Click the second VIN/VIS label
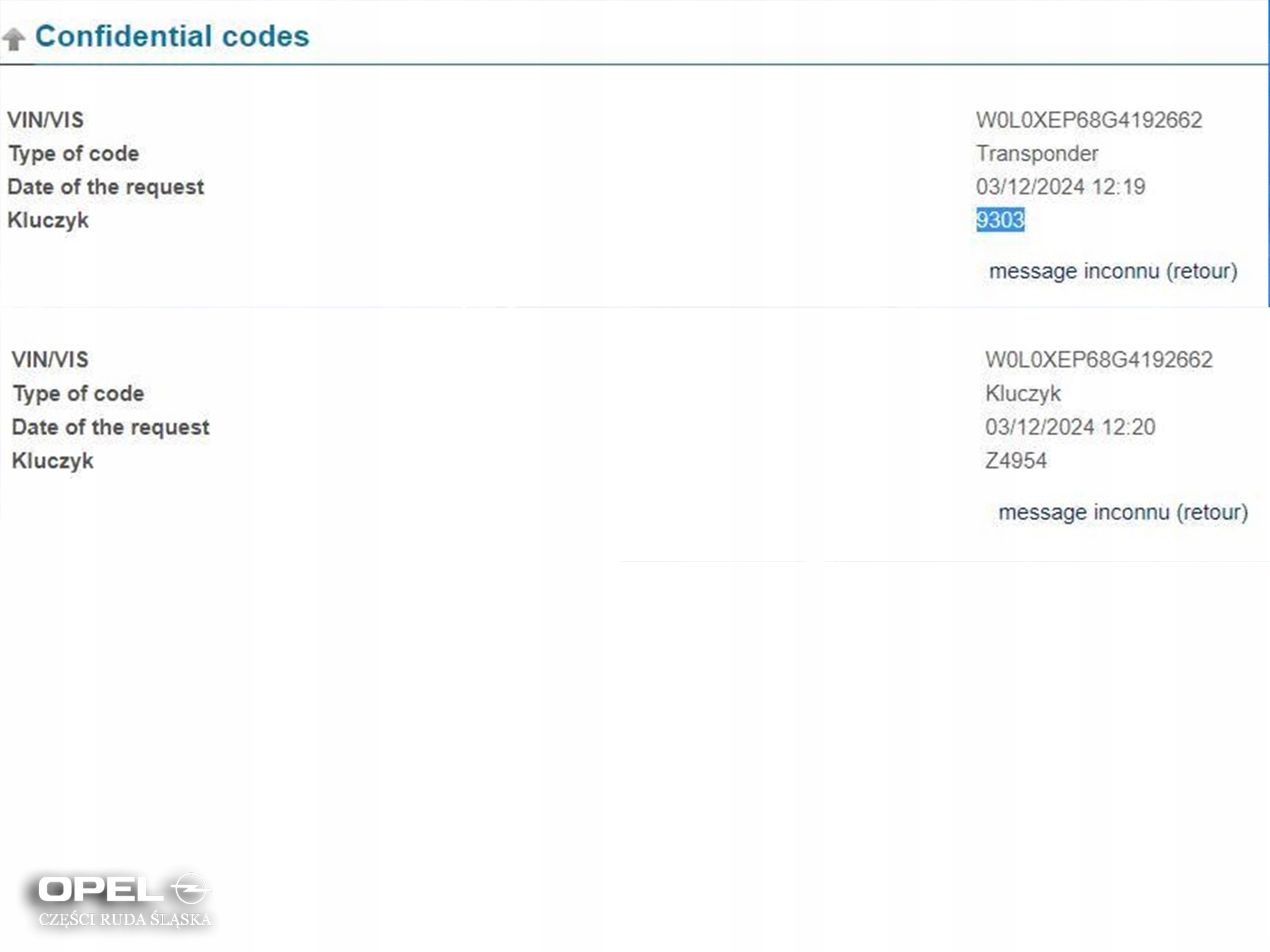 (50, 360)
